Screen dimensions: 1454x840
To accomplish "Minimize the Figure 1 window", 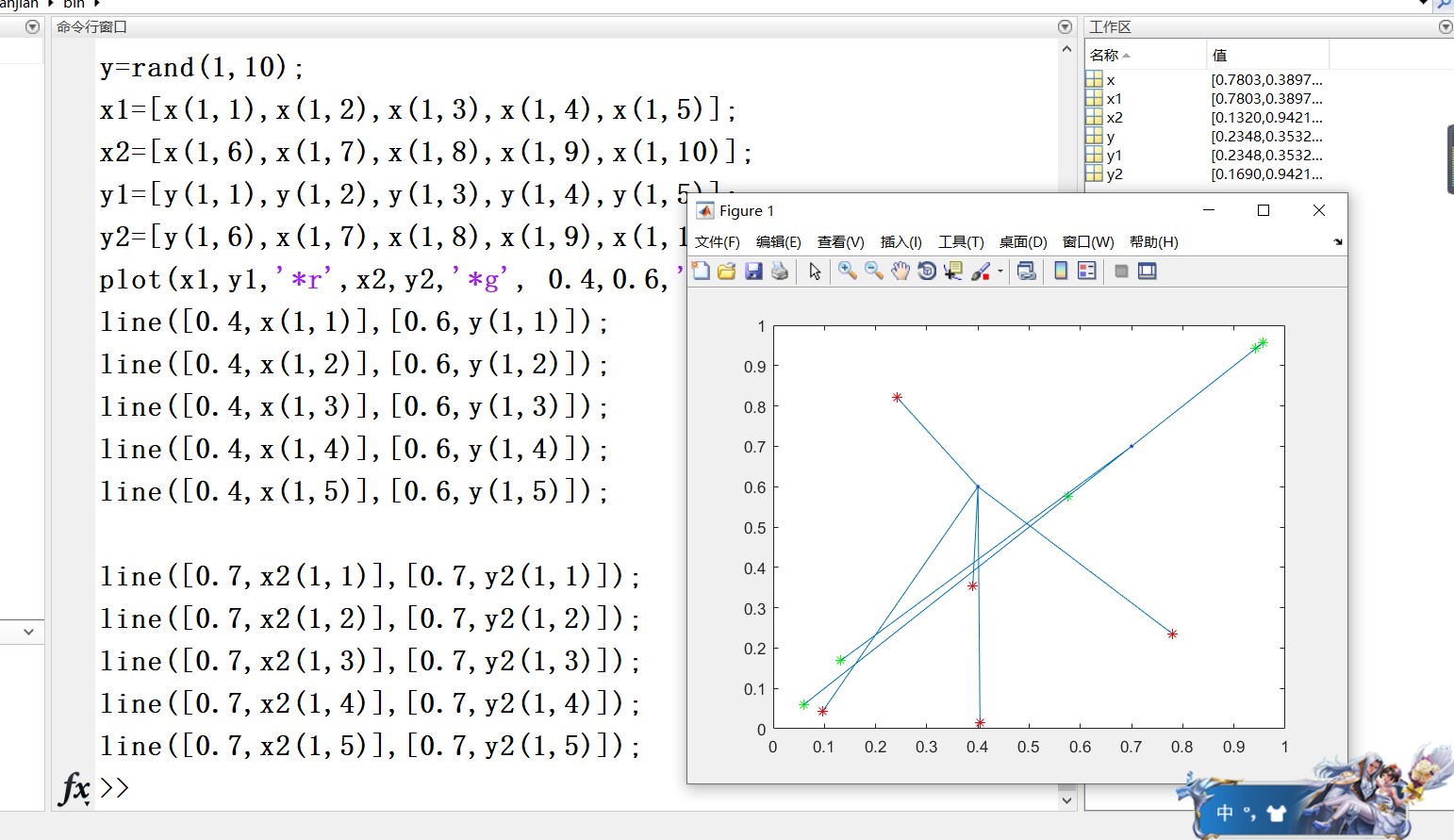I will [1209, 210].
